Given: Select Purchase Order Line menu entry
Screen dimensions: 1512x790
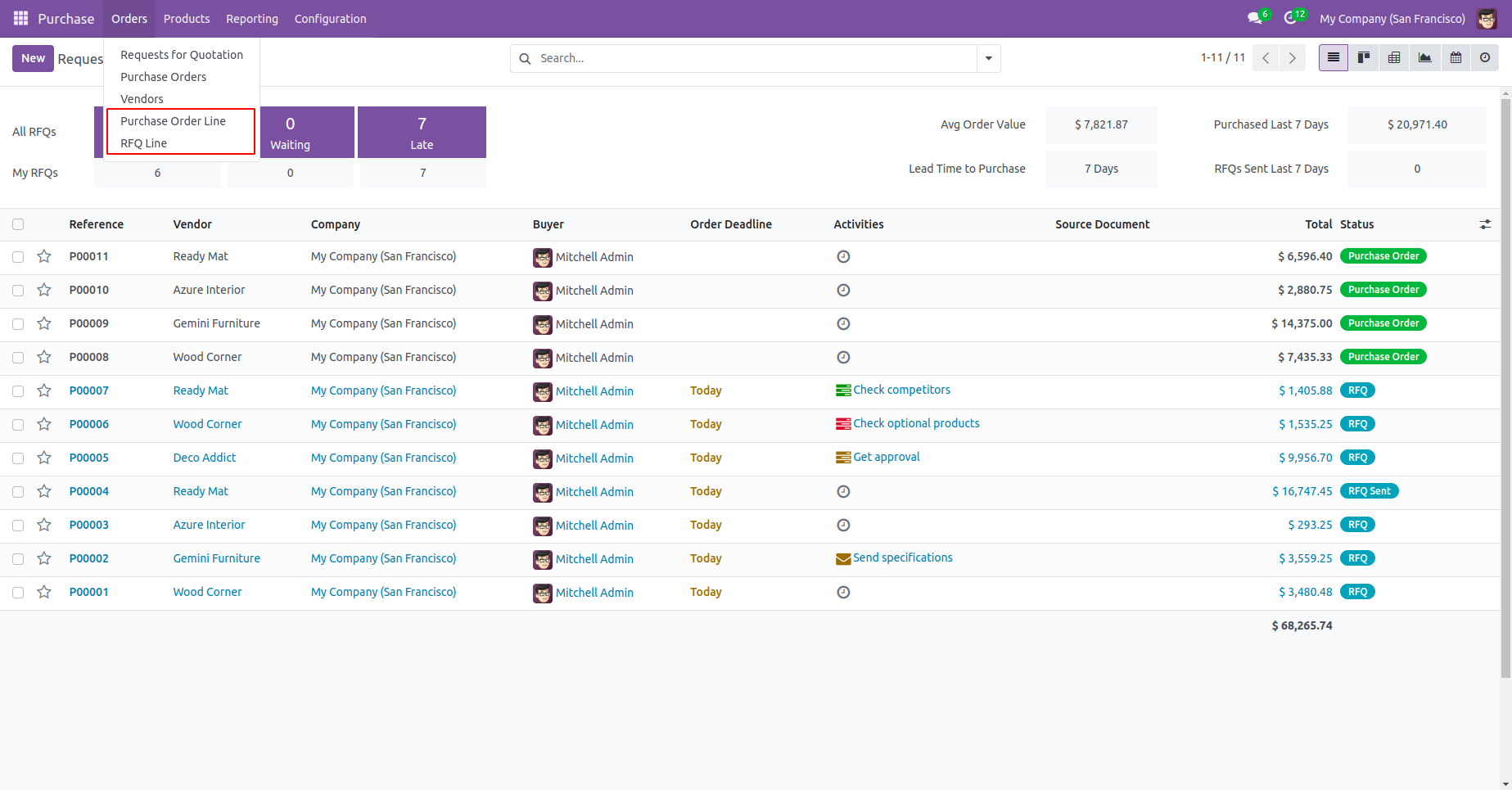Looking at the screenshot, I should tap(173, 121).
